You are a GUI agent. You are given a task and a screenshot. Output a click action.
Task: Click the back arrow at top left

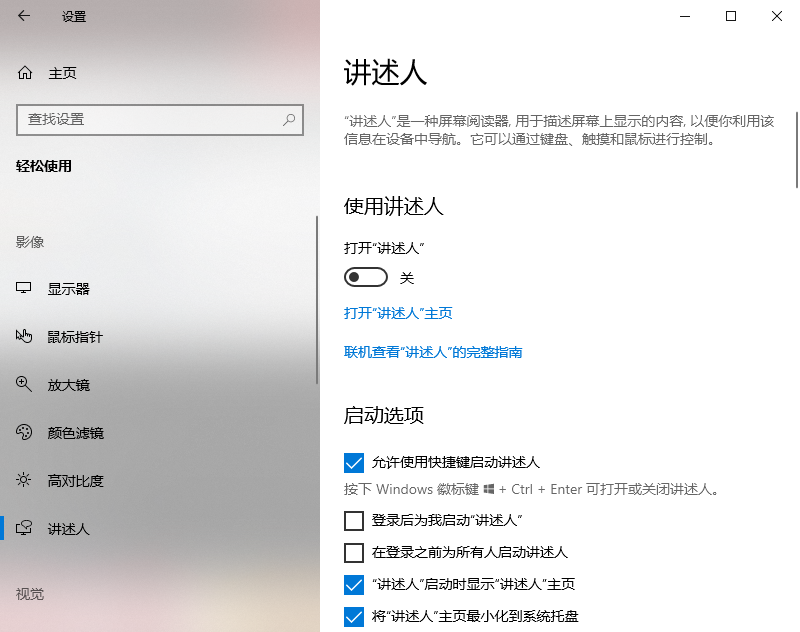tap(24, 16)
